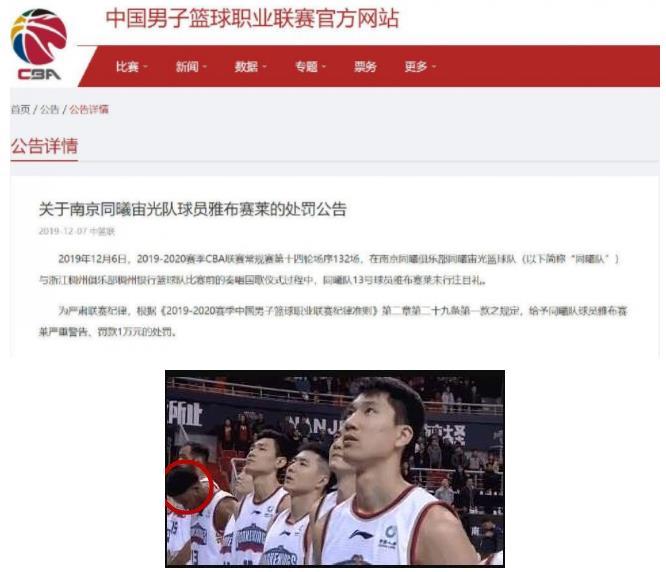
Task: Open the 公告 breadcrumb link
Action: (49, 110)
